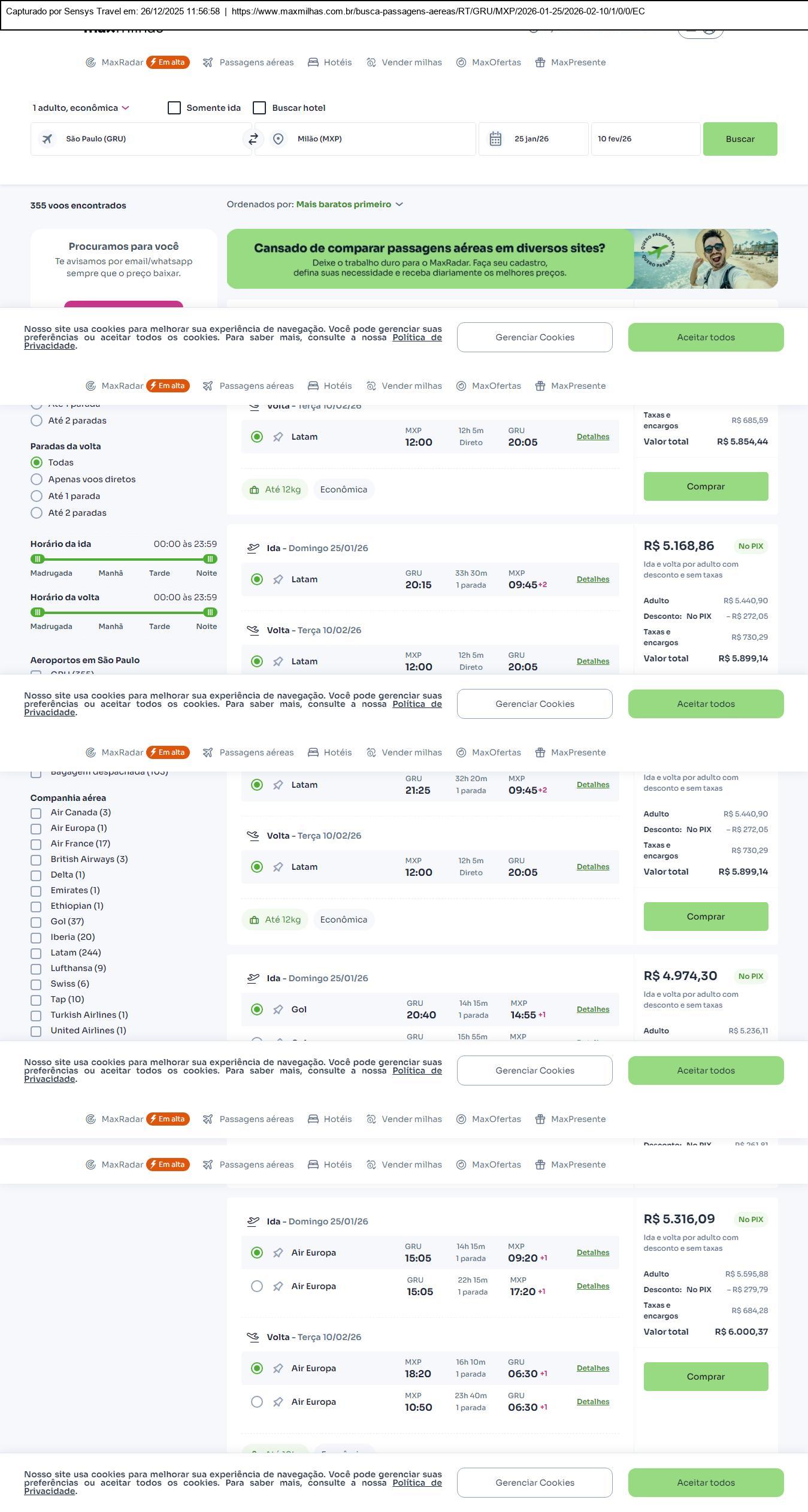Open the 10 fev/26 return date picker
Screen dimensions: 808x1512
point(645,139)
